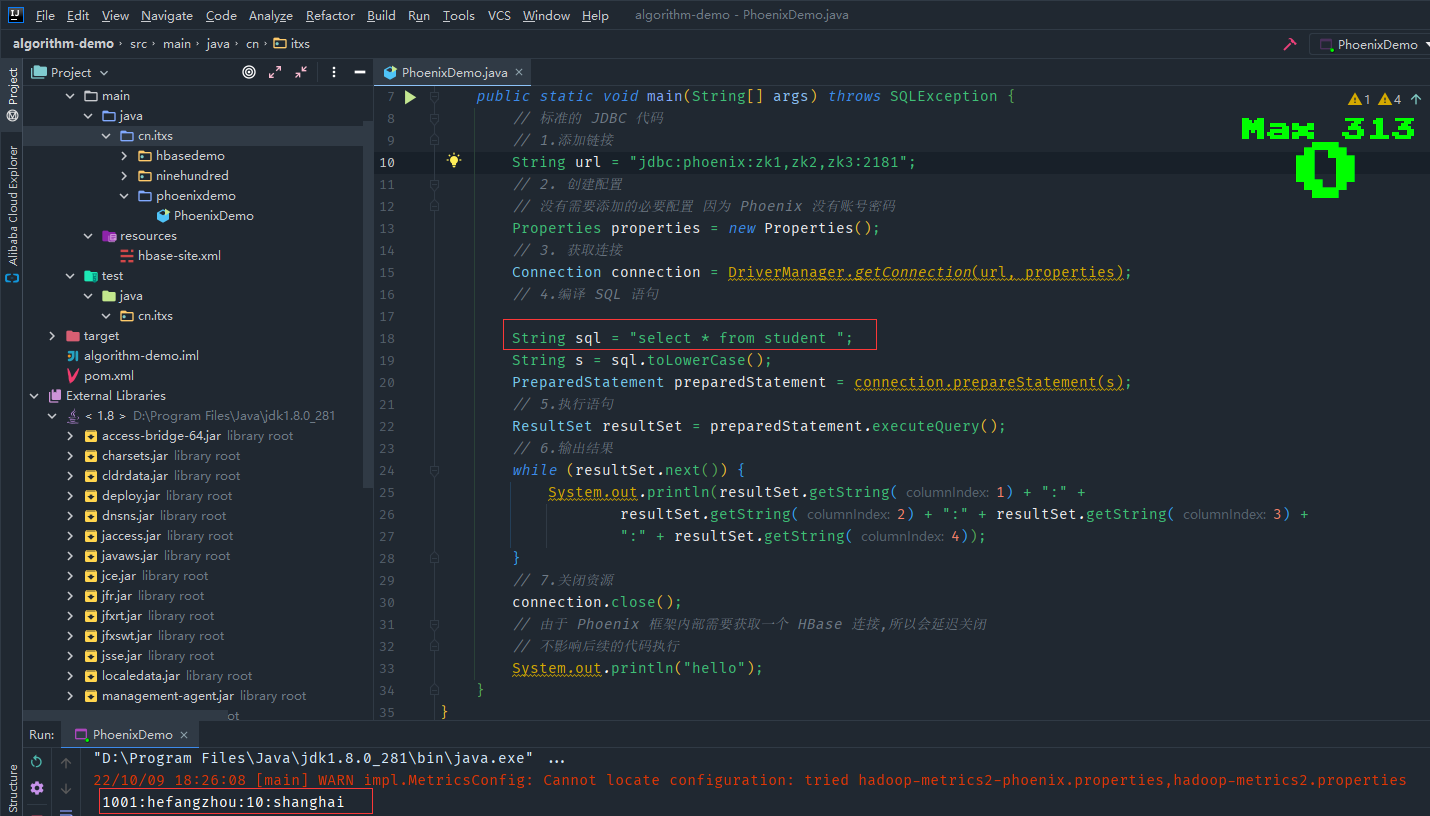Click select opened file target icon
The width and height of the screenshot is (1430, 816).
(x=249, y=72)
